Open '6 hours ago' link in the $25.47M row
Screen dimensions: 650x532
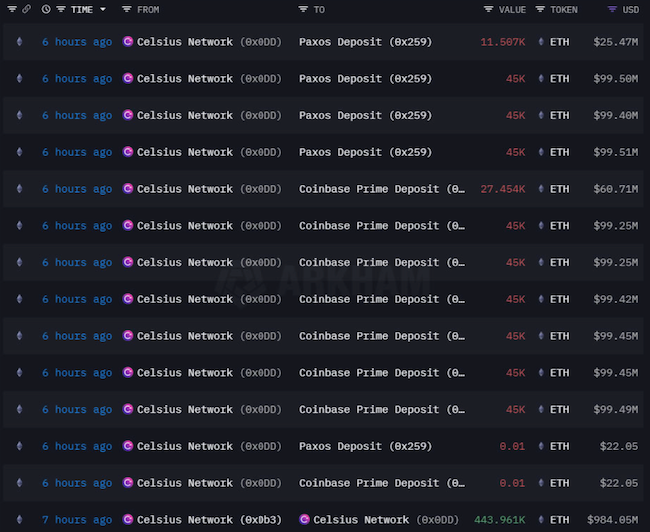tap(77, 42)
